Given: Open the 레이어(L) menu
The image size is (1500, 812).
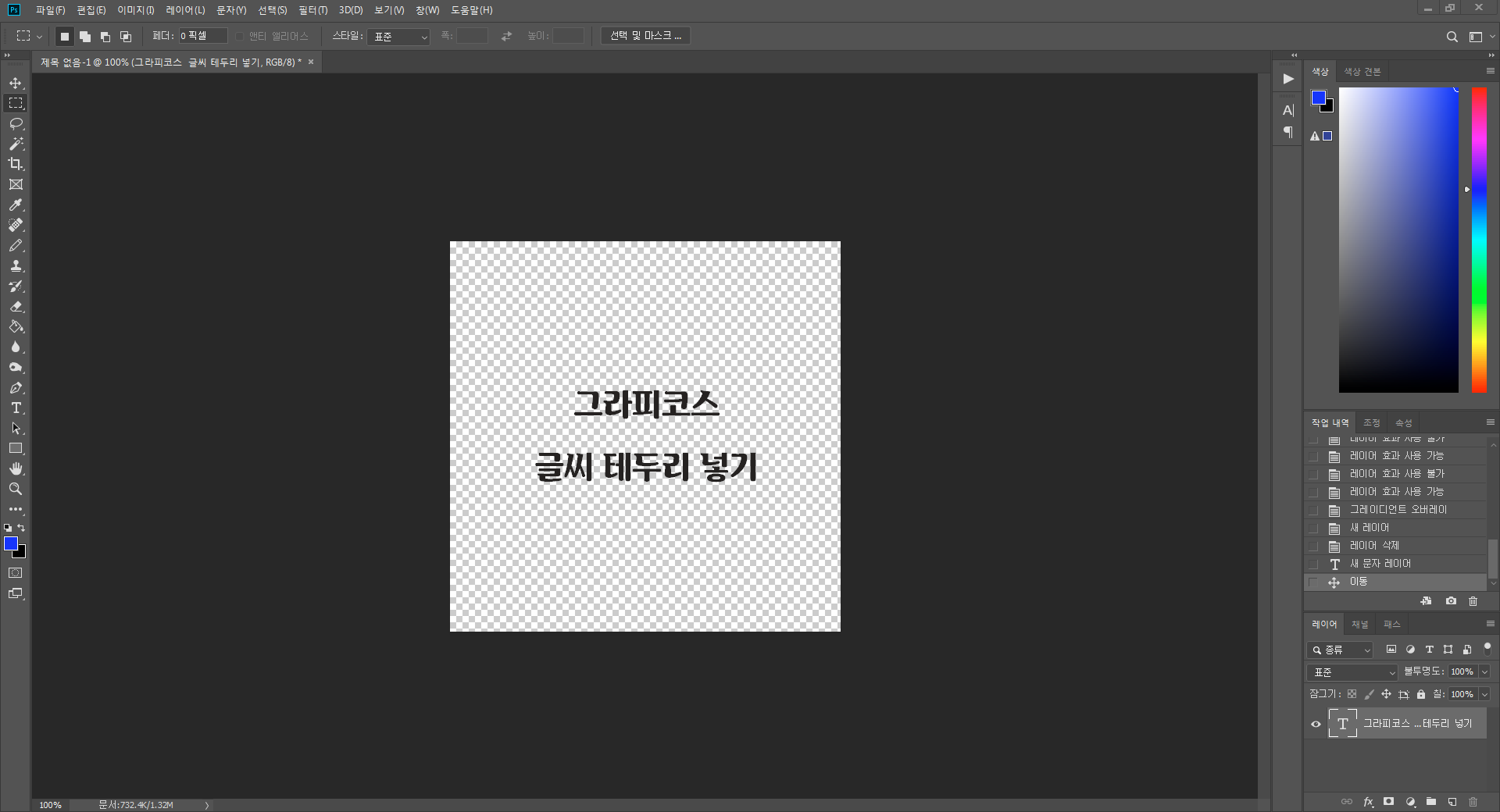Looking at the screenshot, I should tap(185, 10).
